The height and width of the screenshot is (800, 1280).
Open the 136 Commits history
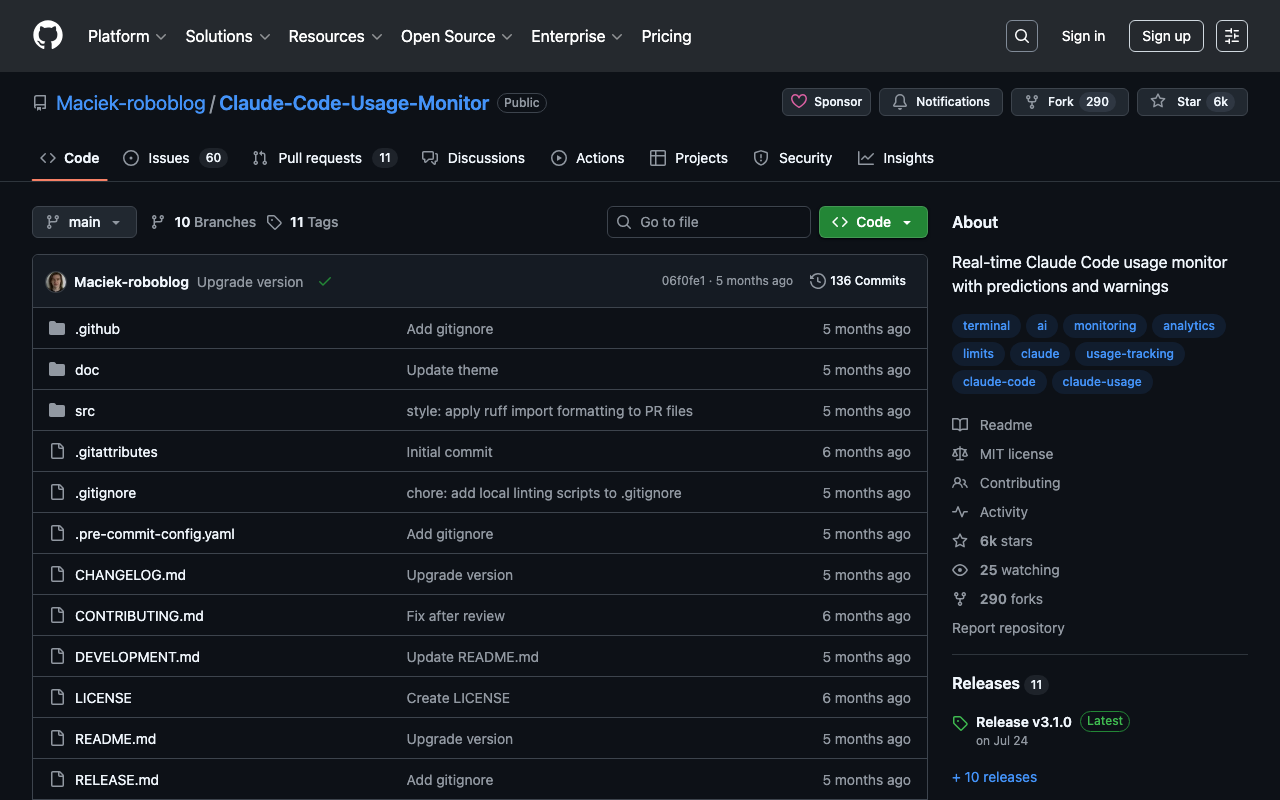coord(858,281)
